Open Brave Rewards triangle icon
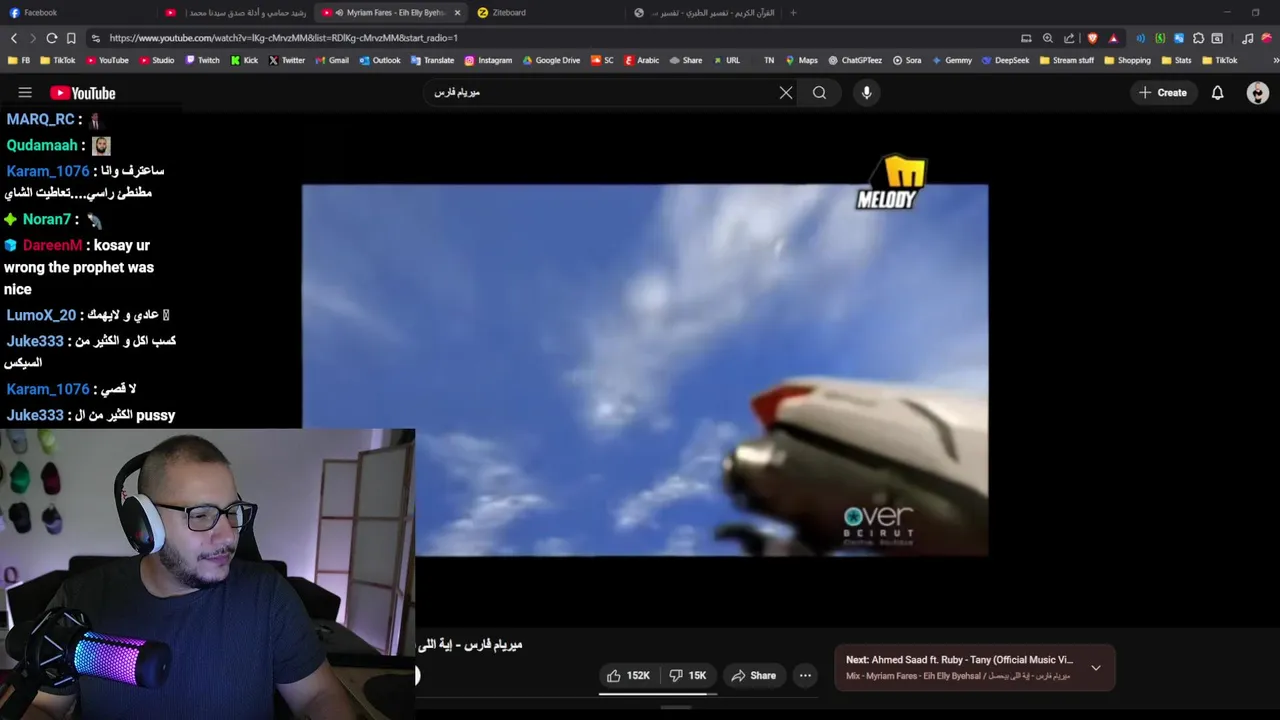Image resolution: width=1280 pixels, height=720 pixels. 1113,38
